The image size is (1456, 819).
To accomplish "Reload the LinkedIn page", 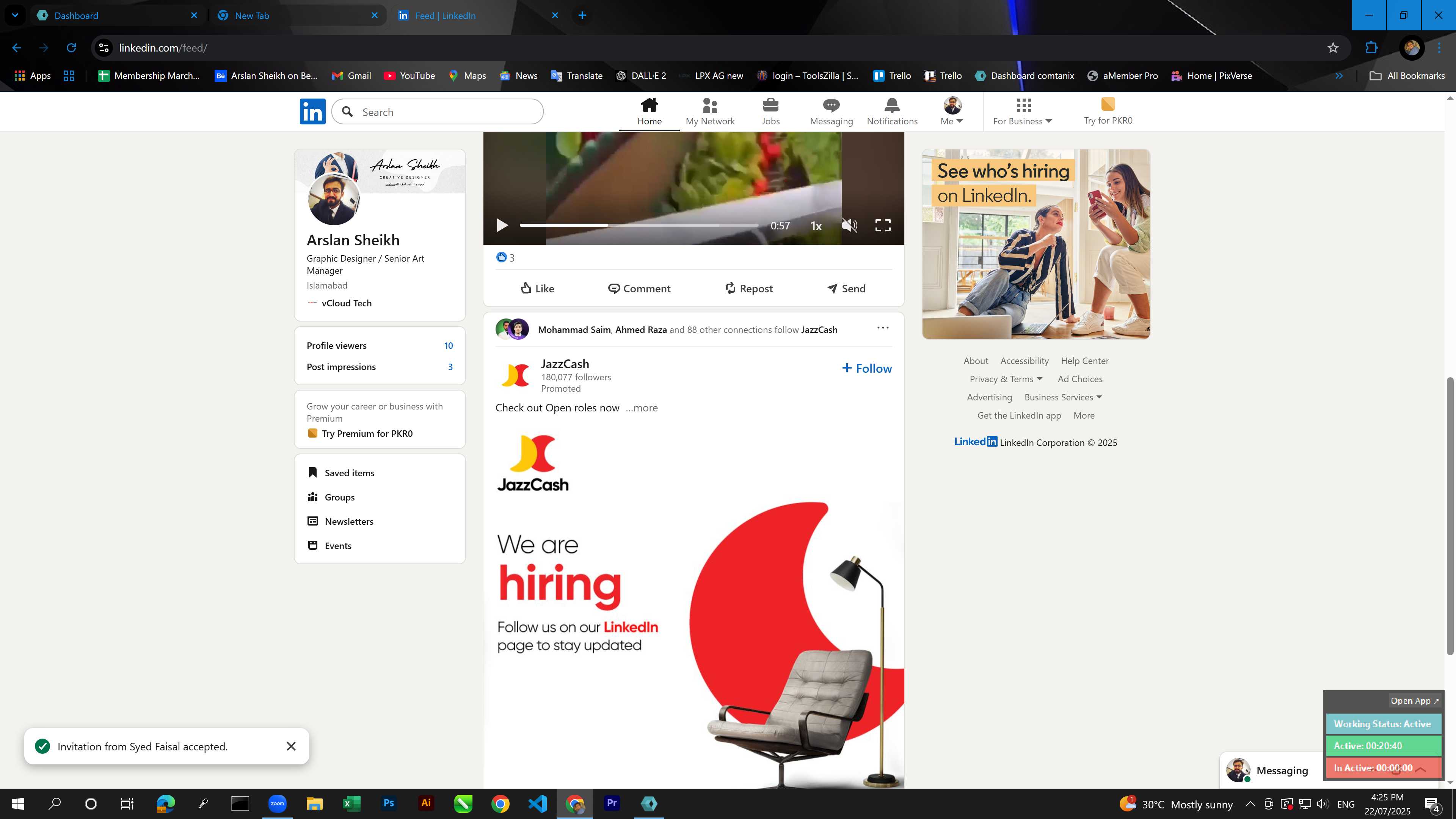I will point(71,48).
